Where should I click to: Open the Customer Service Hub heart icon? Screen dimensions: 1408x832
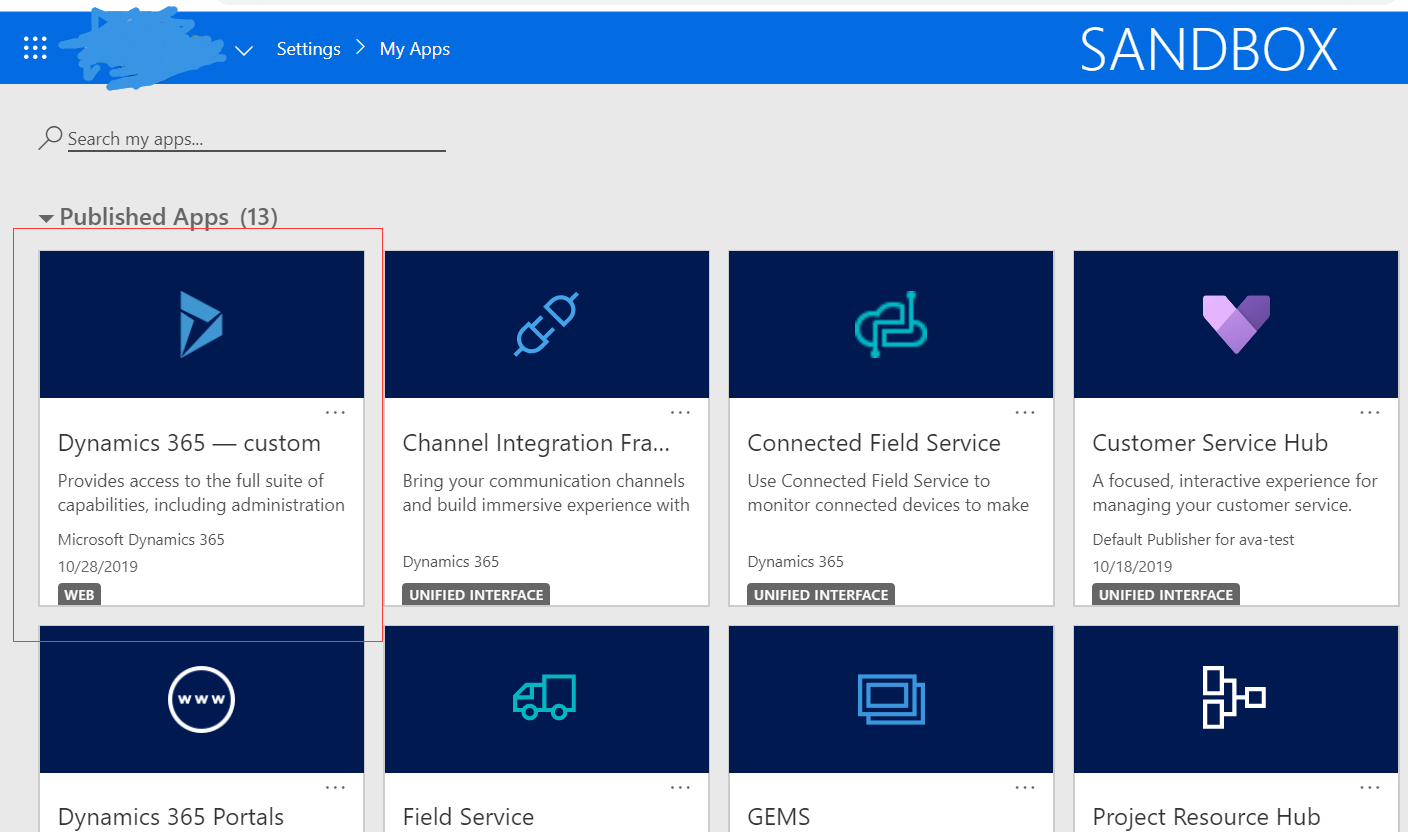(1236, 324)
